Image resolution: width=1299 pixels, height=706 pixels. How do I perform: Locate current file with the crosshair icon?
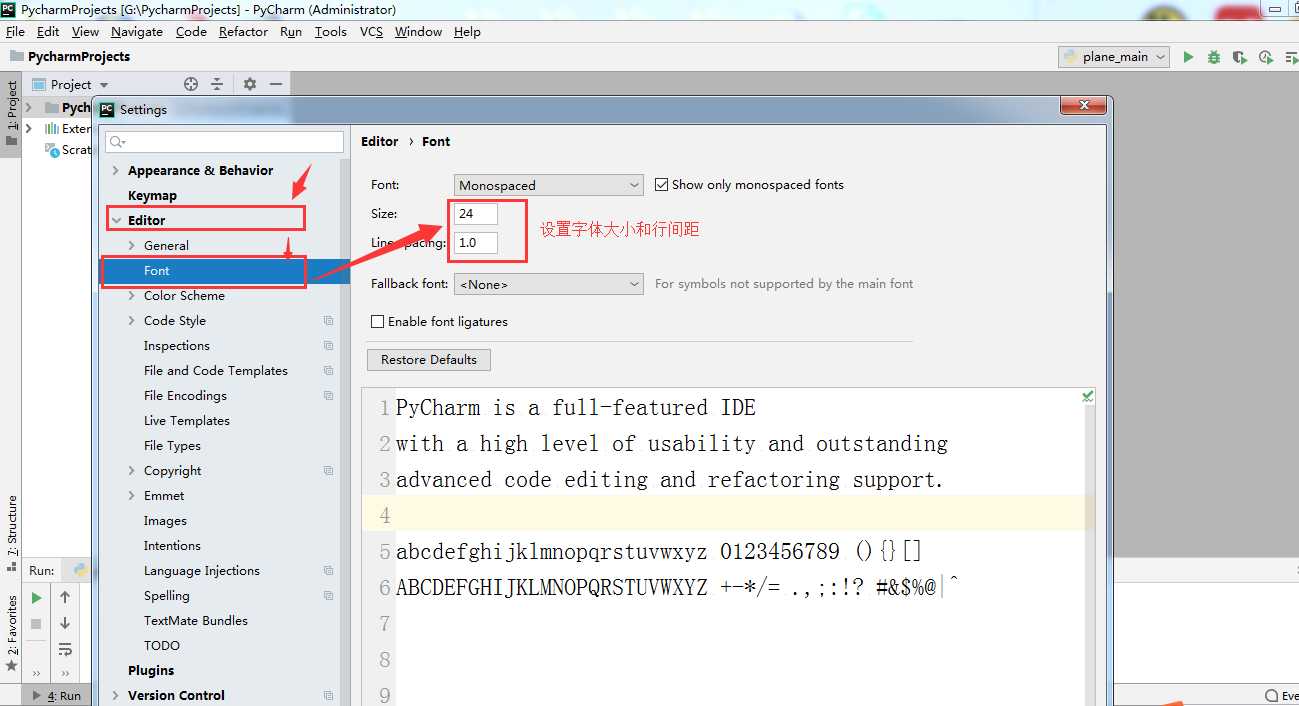click(191, 84)
